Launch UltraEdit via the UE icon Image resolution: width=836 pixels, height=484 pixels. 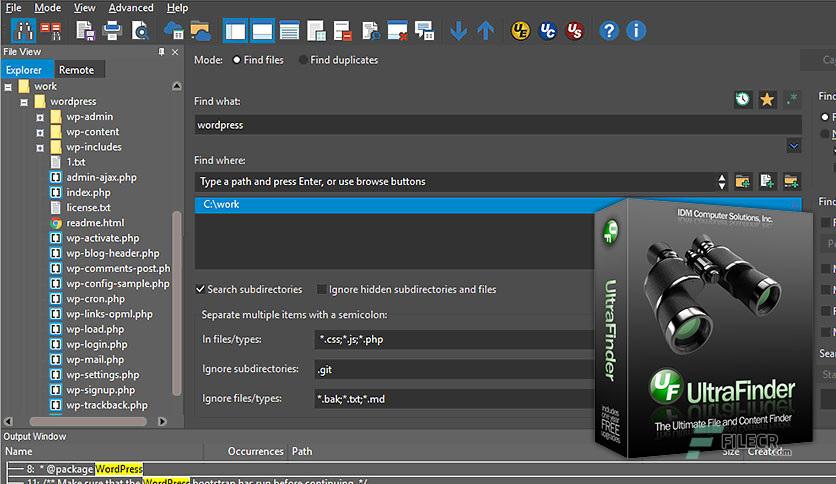520,31
